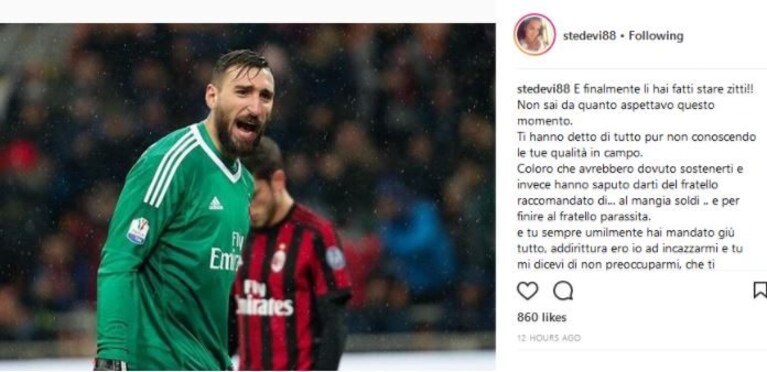Click Coppa Italia badge on green sleeve
The width and height of the screenshot is (767, 372).
(138, 231)
